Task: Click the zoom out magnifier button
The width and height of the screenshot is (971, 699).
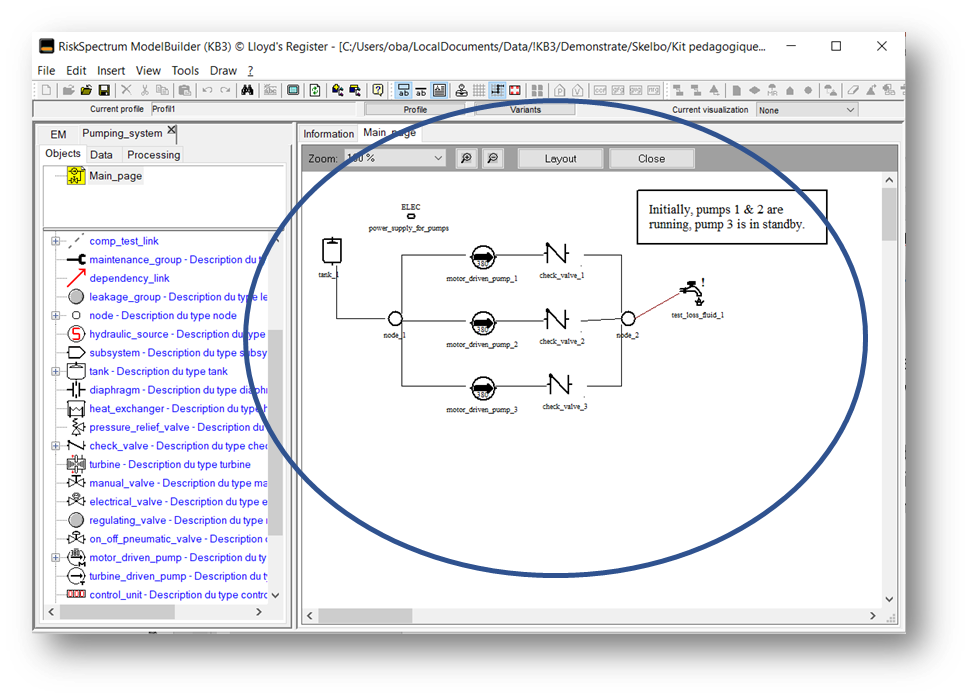Action: point(493,158)
